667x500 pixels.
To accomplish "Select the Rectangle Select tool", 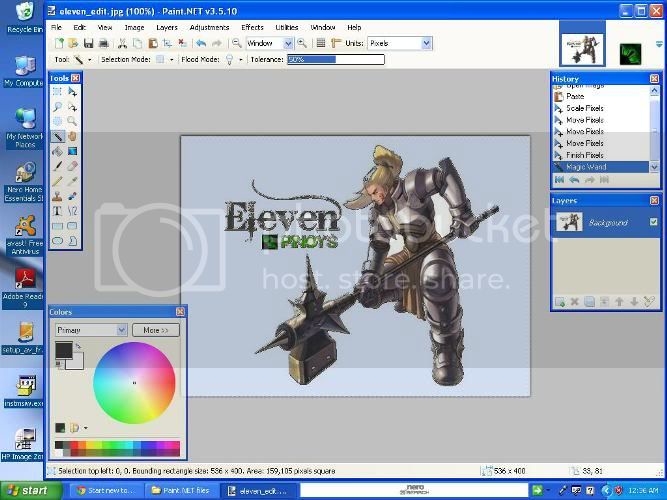I will pyautogui.click(x=57, y=91).
